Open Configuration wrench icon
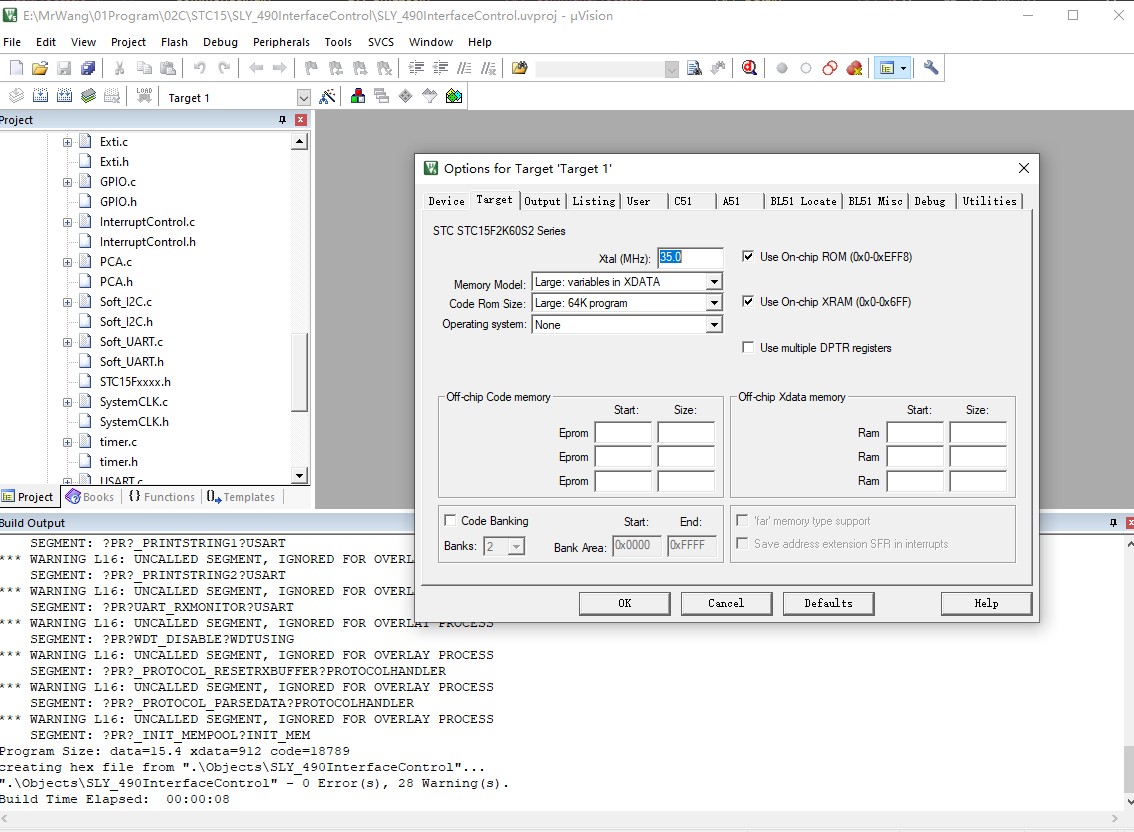This screenshot has height=832, width=1134. [x=931, y=68]
